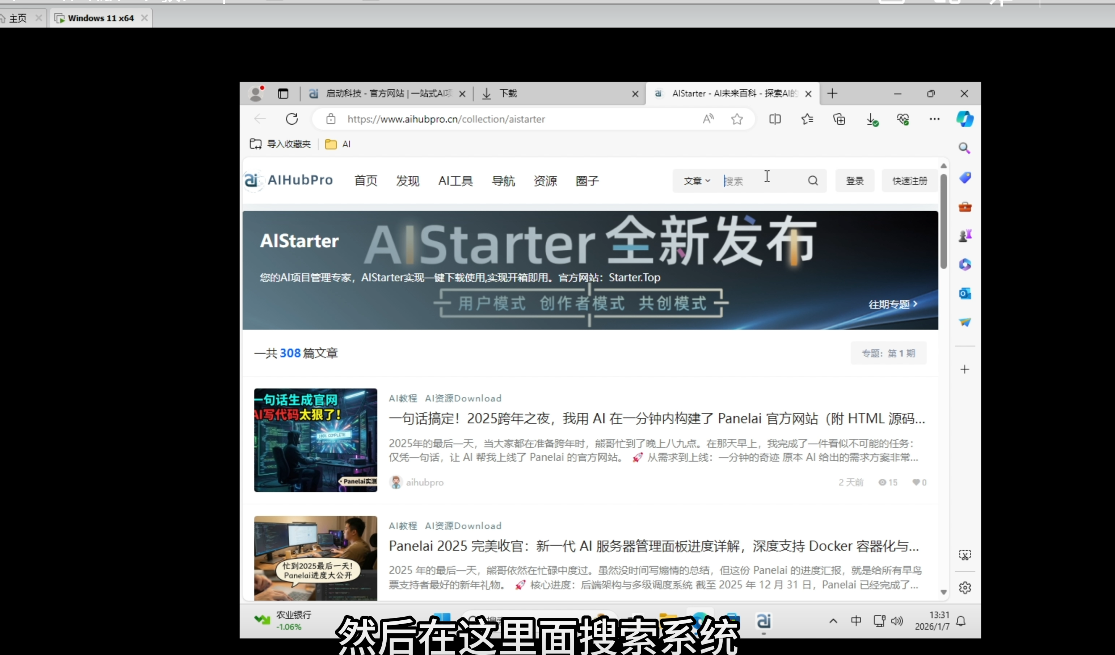Reload the page with the refresh icon

click(292, 119)
